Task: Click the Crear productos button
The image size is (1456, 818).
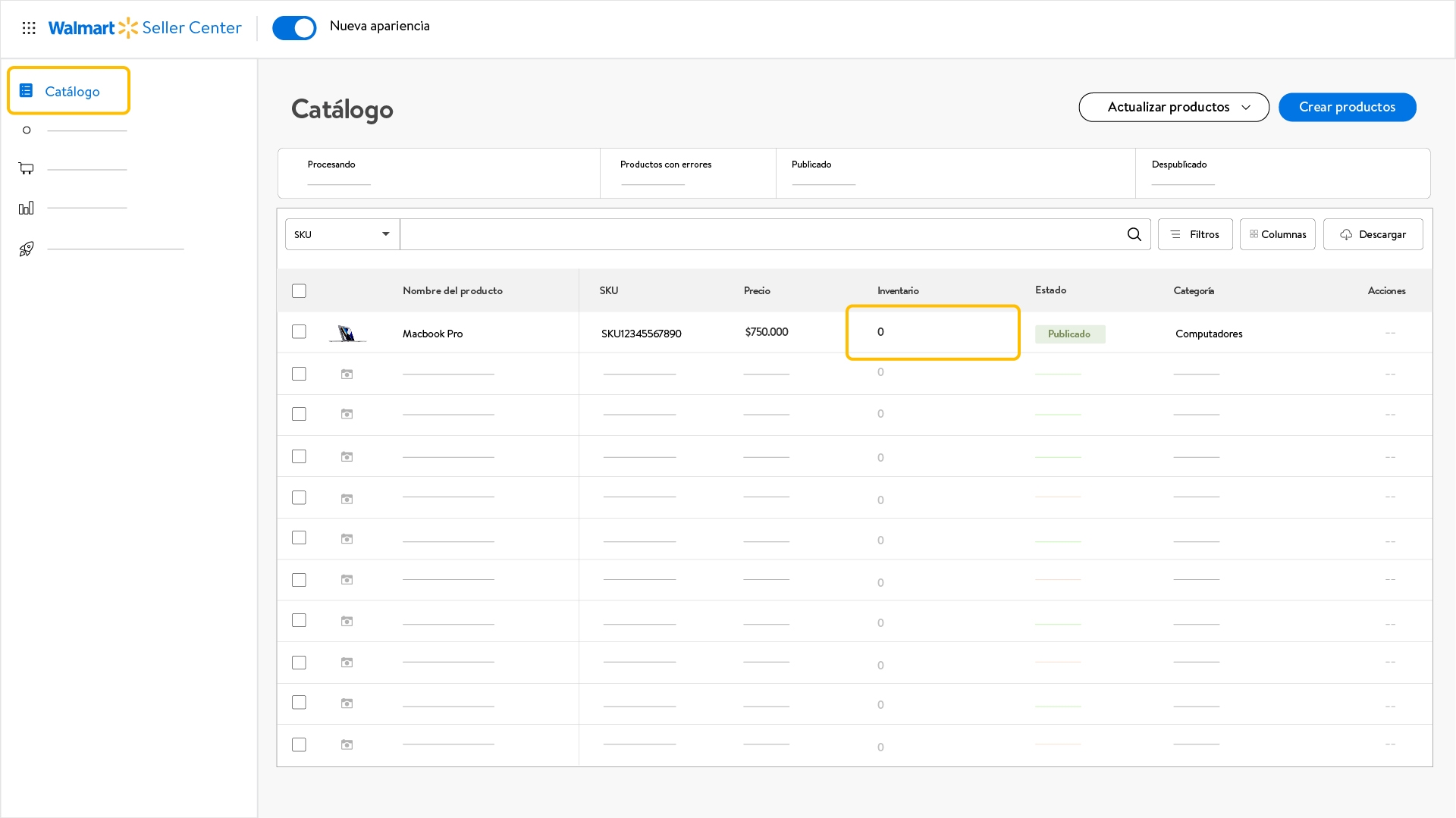Action: [x=1347, y=107]
